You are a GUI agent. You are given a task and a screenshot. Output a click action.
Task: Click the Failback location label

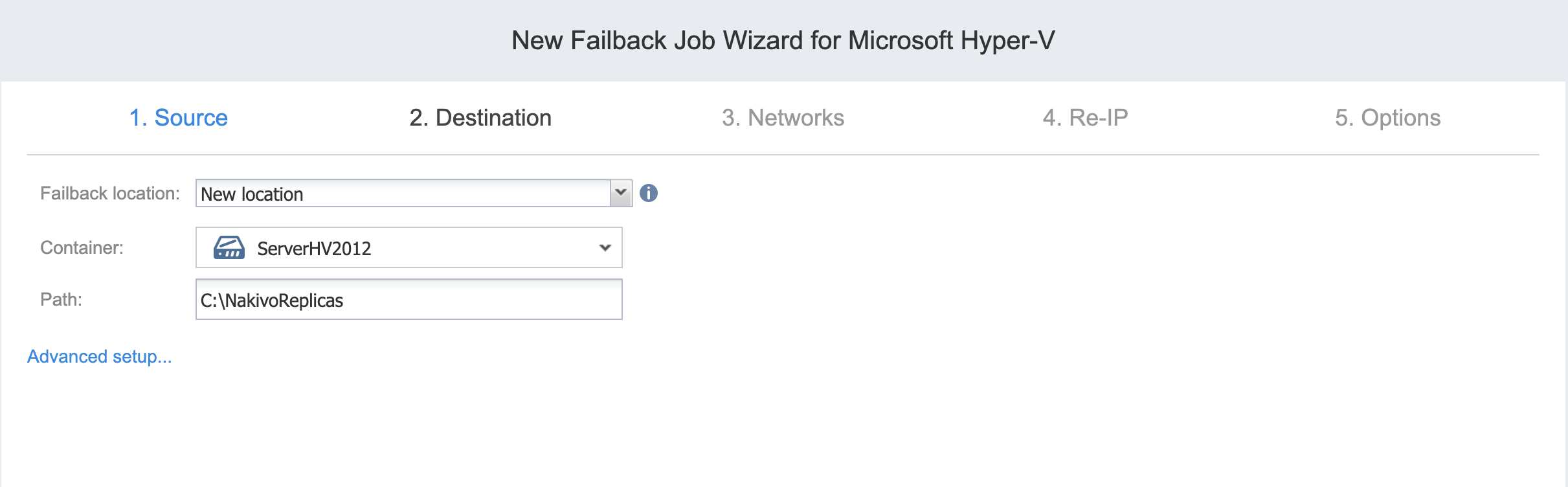(x=110, y=193)
